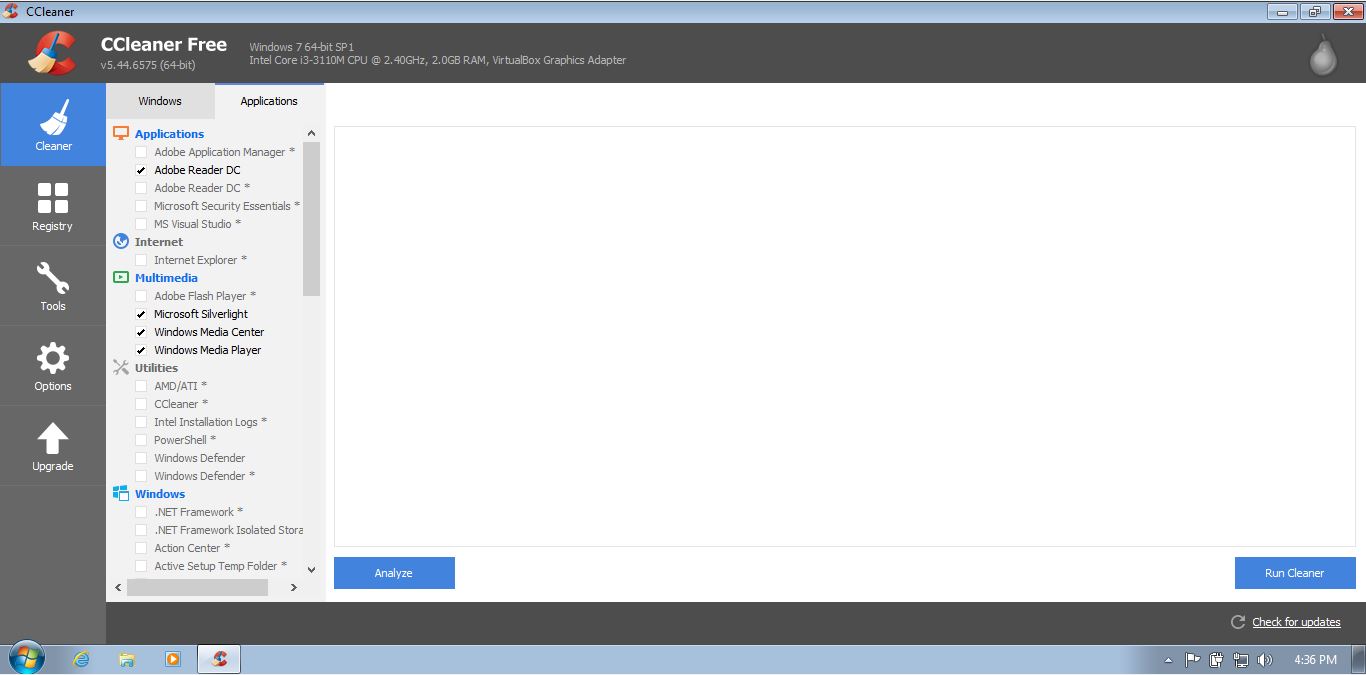Enable the Internet Explorer checkbox
This screenshot has height=675, width=1366.
click(141, 259)
